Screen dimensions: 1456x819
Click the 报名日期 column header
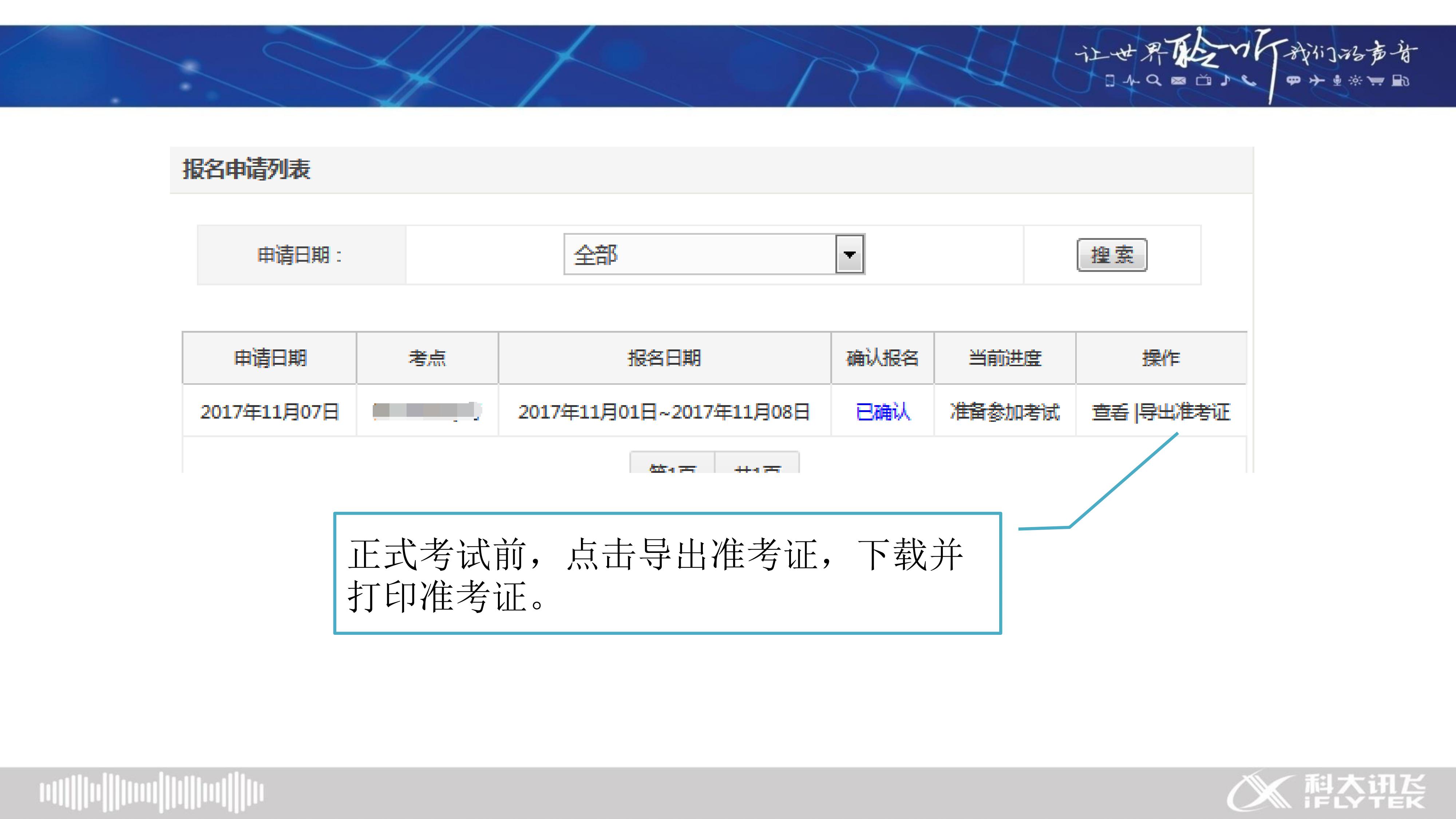664,358
